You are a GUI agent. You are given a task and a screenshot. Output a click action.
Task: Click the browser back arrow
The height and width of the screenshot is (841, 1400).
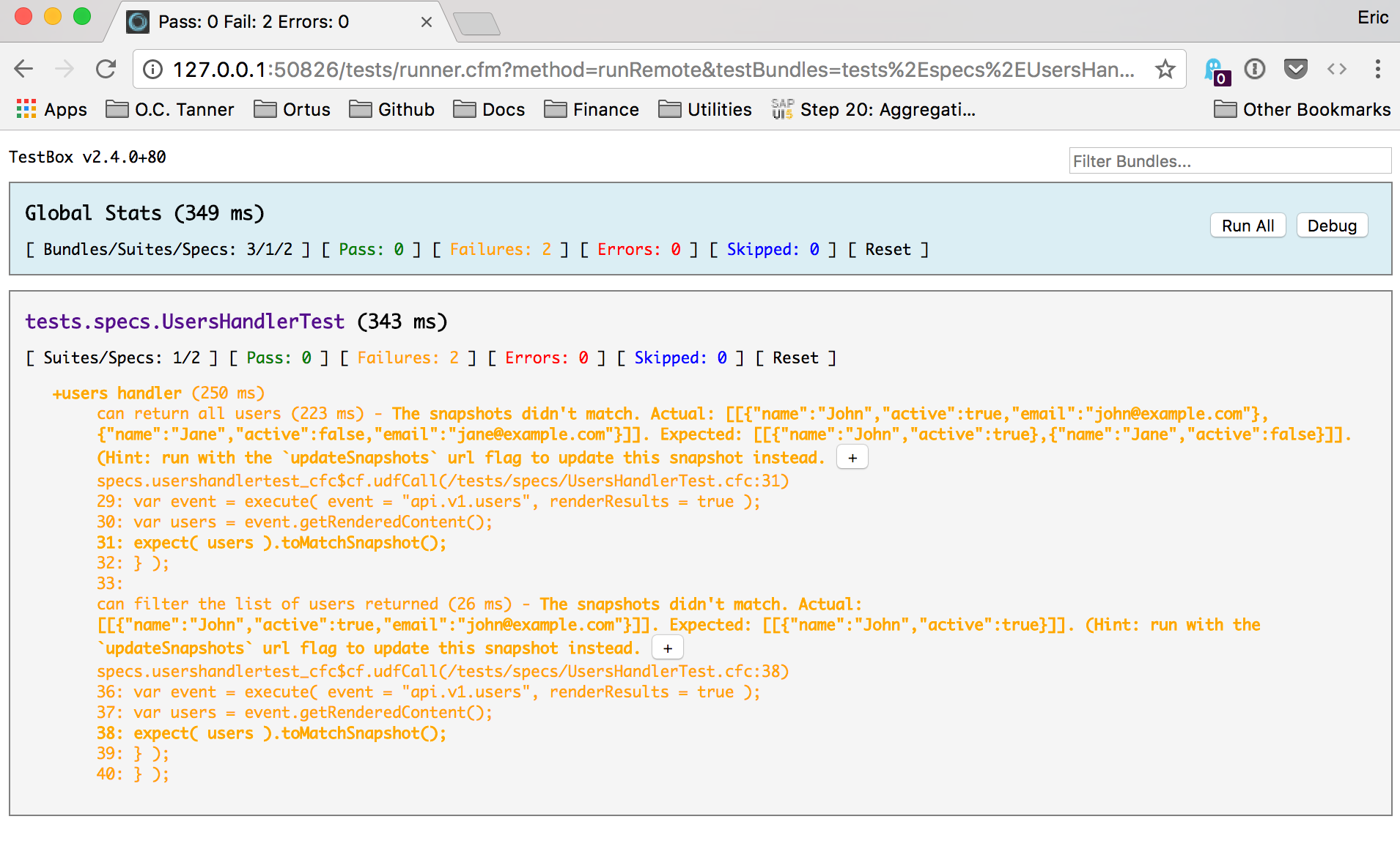[23, 70]
